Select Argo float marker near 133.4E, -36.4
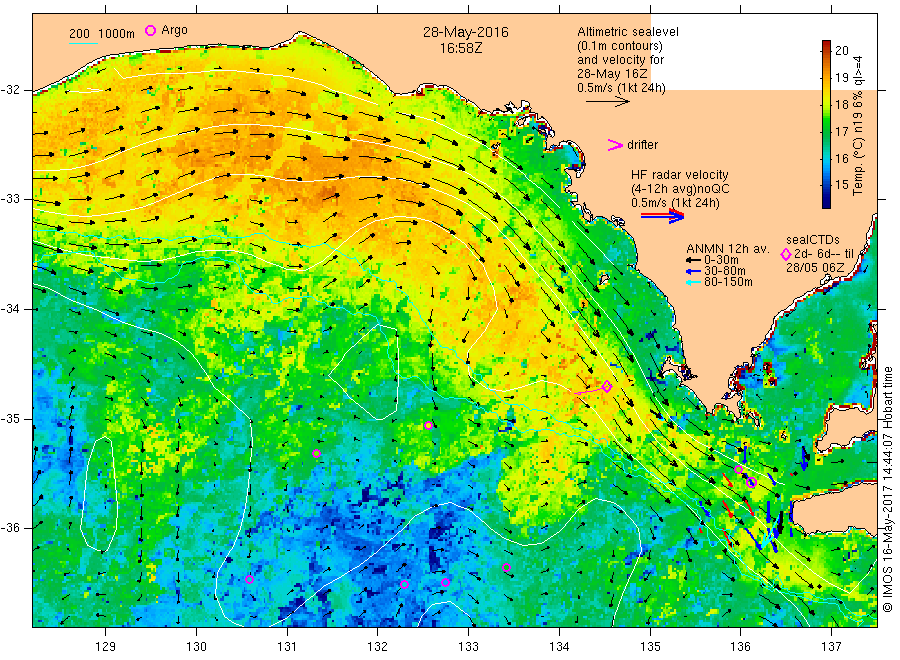This screenshot has width=900, height=660. tap(506, 568)
